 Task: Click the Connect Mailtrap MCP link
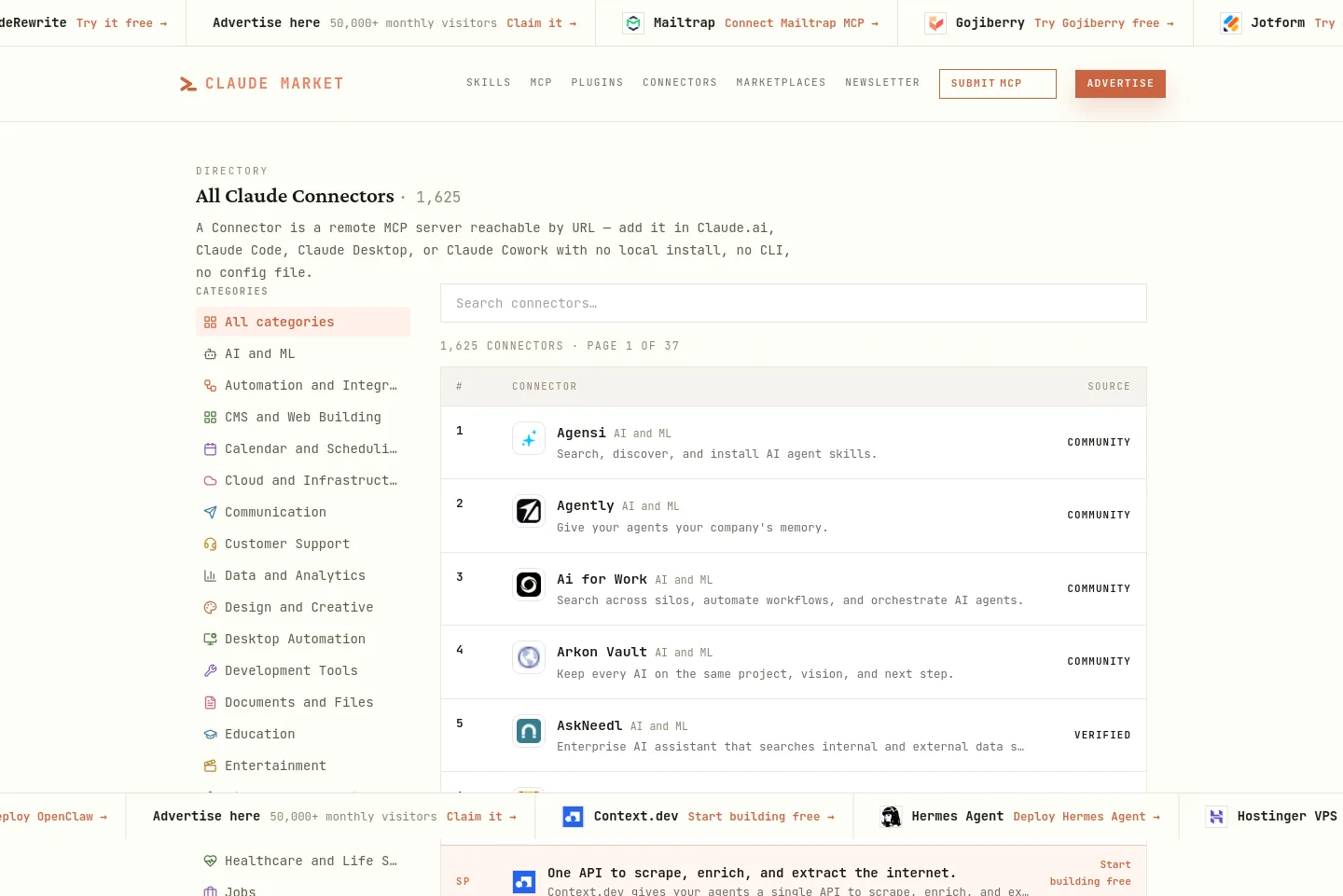(x=801, y=23)
